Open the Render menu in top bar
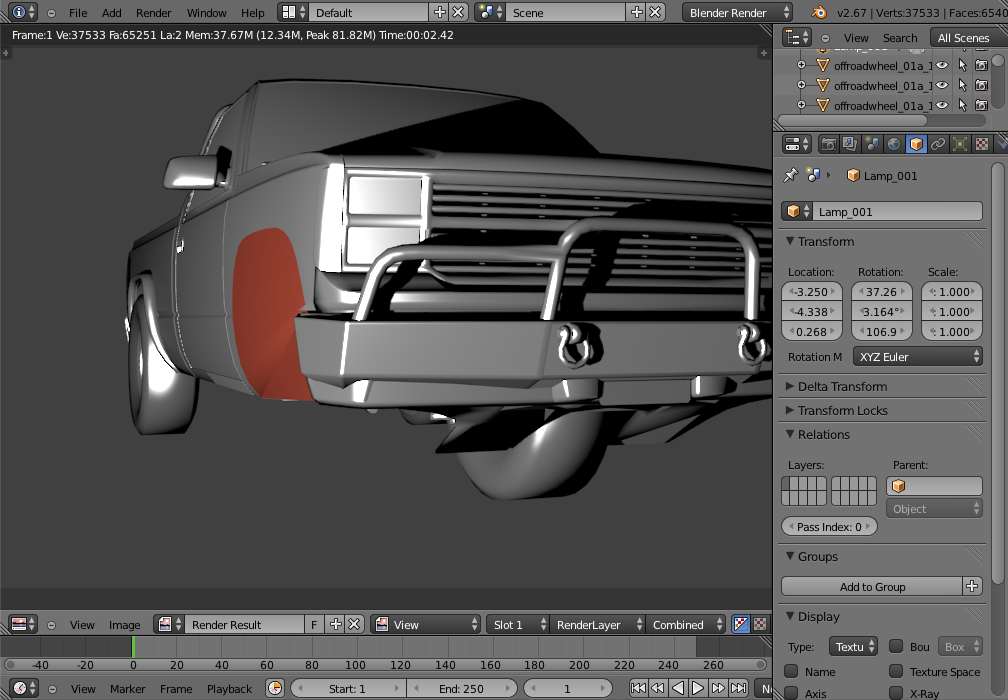 (154, 13)
